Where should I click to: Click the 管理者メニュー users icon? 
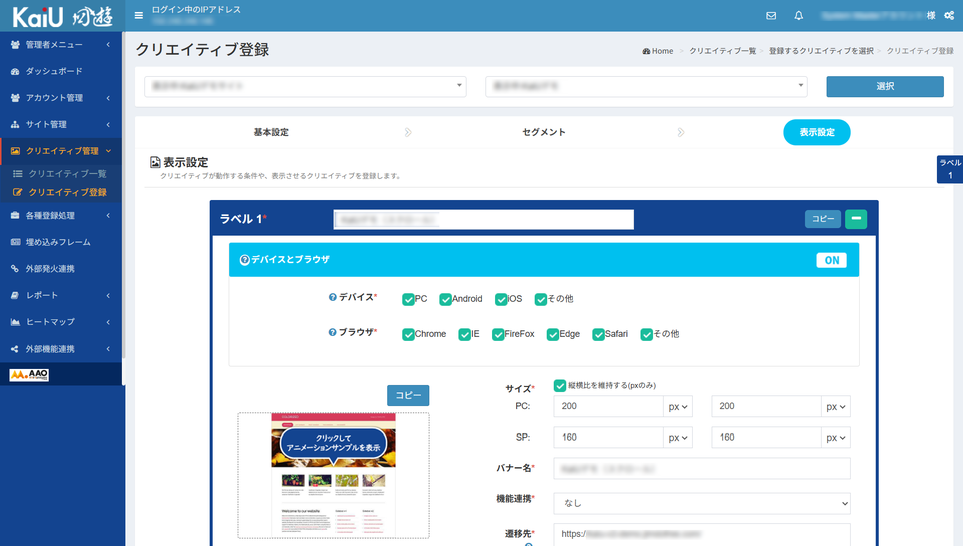pyautogui.click(x=15, y=45)
